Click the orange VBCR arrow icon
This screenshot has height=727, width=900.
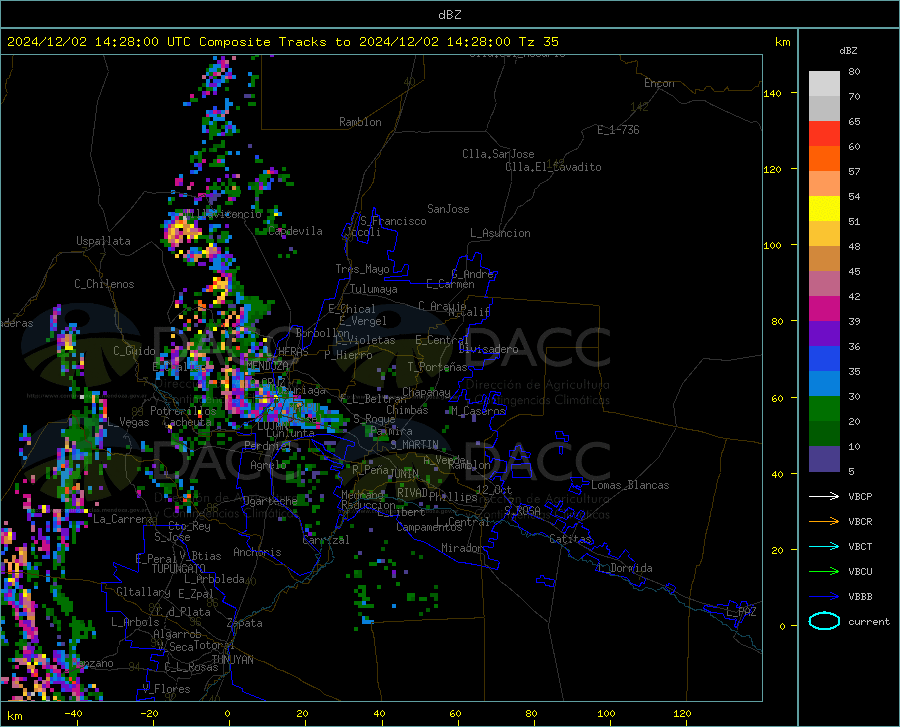point(824,521)
